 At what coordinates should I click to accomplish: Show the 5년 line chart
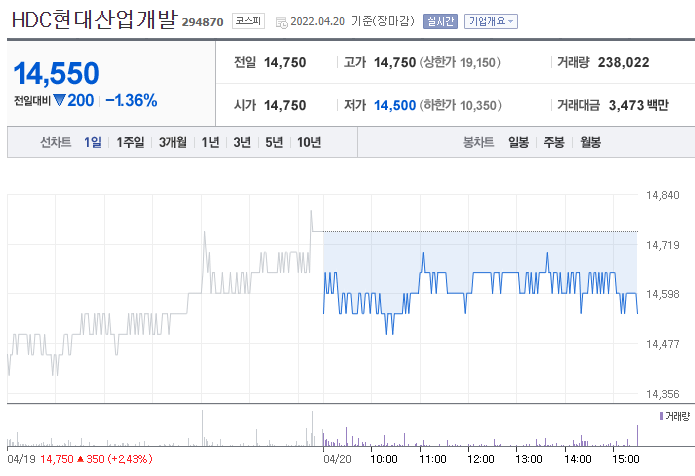pyautogui.click(x=274, y=142)
